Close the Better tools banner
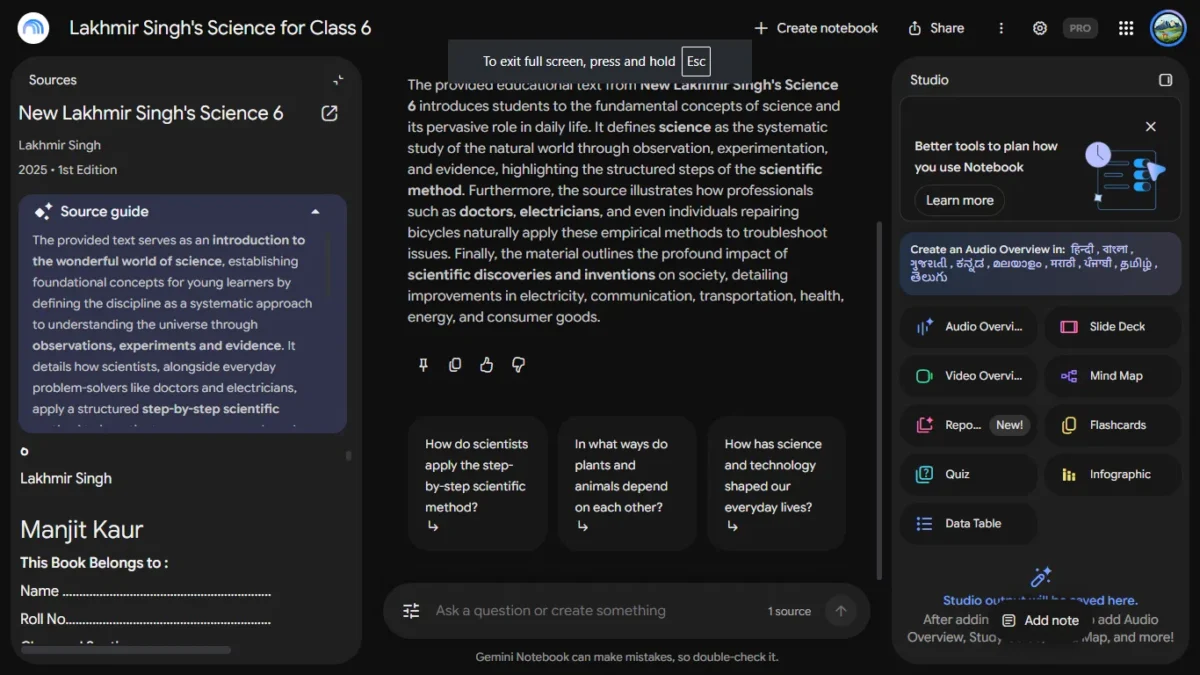The height and width of the screenshot is (675, 1200). tap(1151, 126)
